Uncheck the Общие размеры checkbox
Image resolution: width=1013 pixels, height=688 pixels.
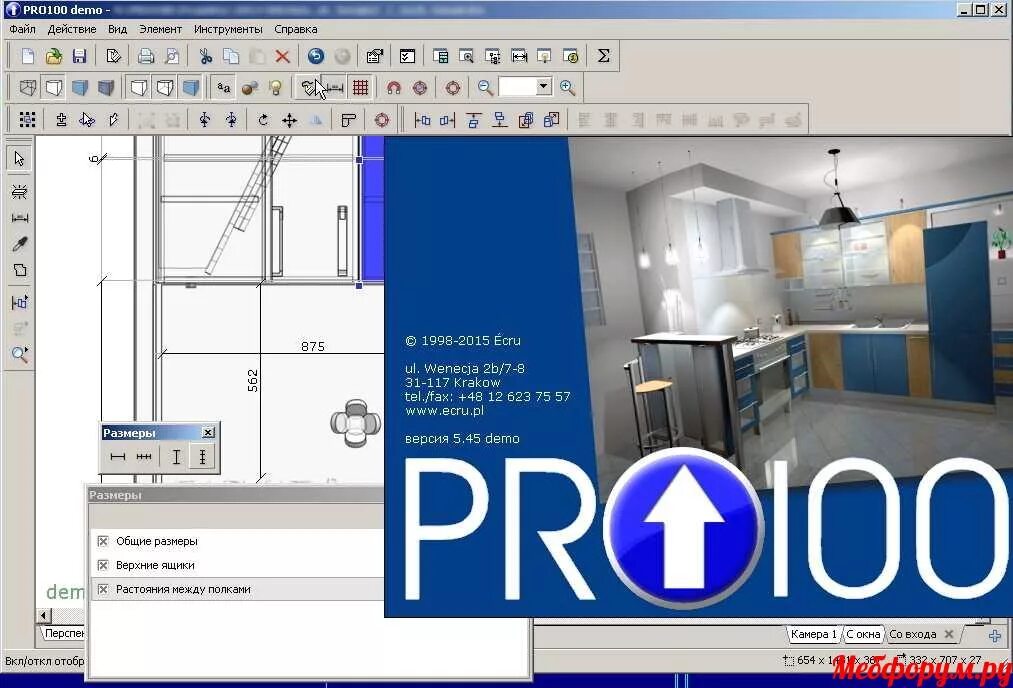103,541
